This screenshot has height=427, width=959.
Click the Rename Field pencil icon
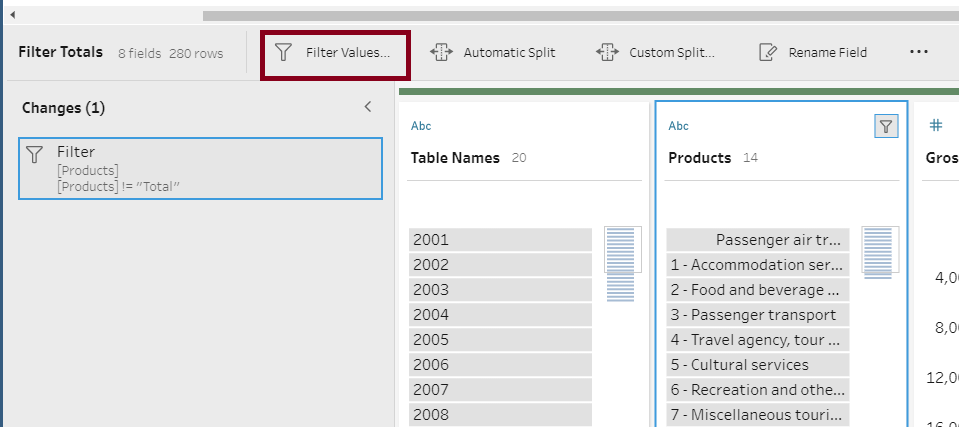768,52
